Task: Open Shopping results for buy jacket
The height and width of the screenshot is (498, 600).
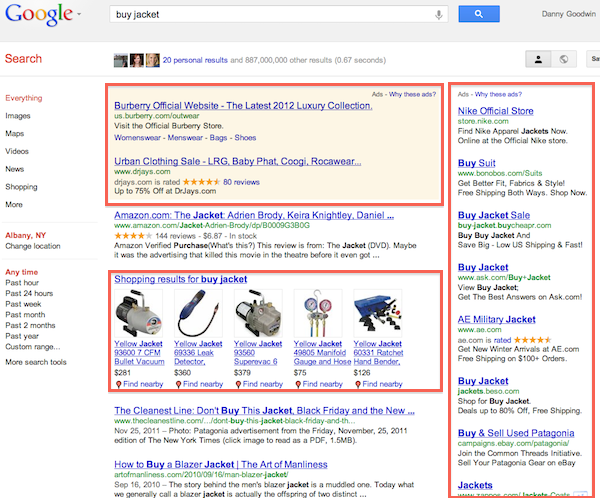Action: pos(181,279)
